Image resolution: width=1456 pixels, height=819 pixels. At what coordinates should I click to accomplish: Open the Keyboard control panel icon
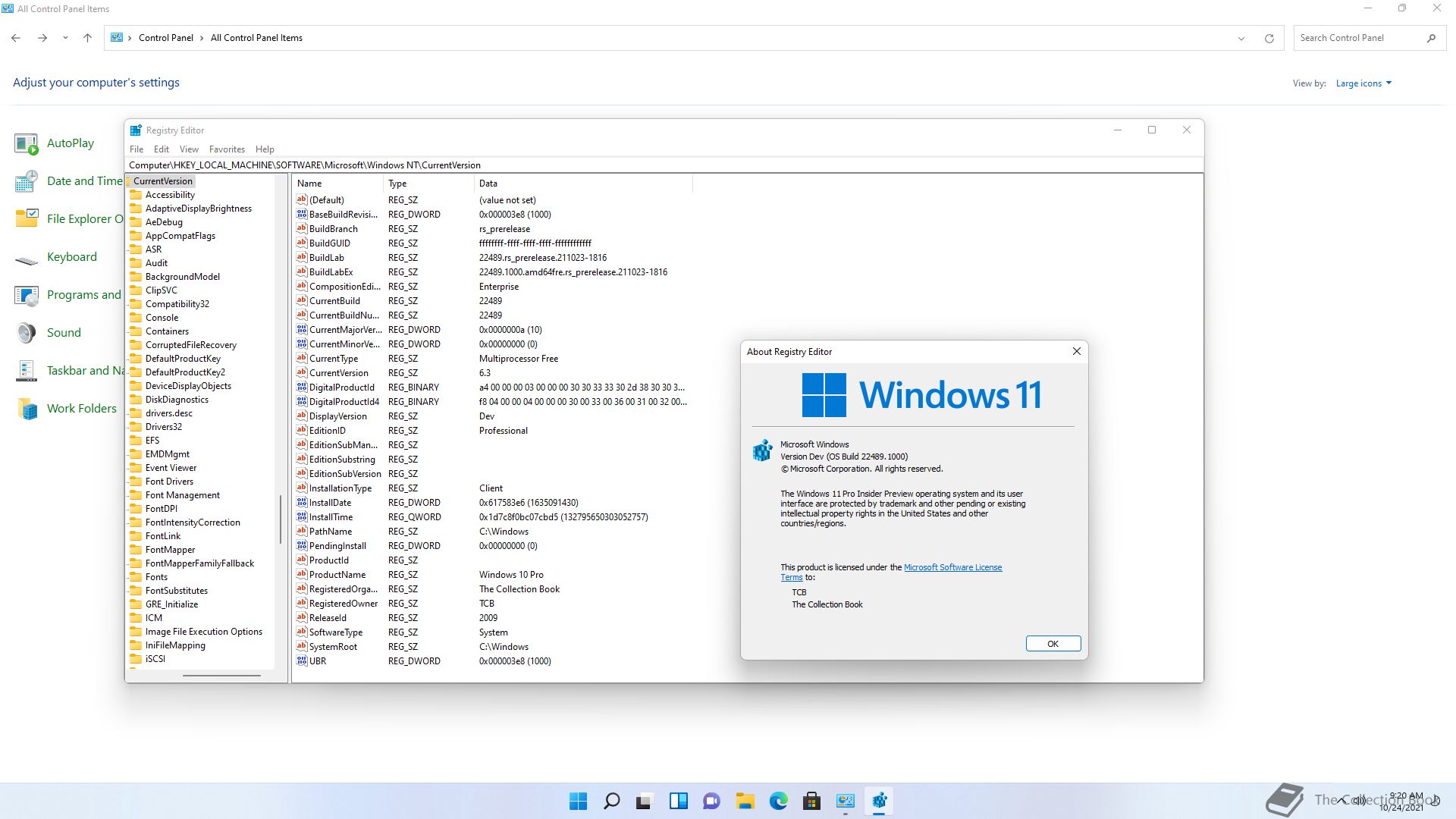click(x=56, y=257)
